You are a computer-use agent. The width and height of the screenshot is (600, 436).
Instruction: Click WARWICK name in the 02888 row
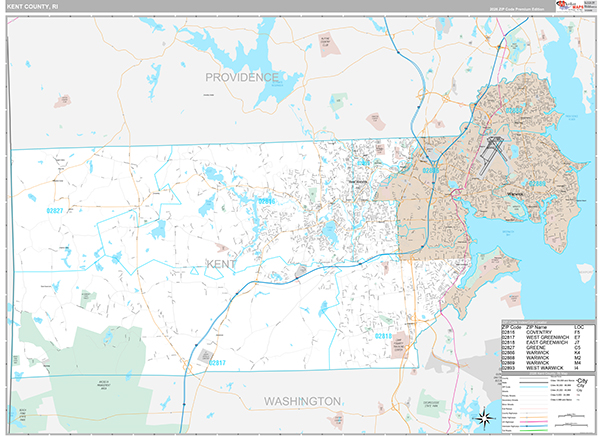point(537,358)
